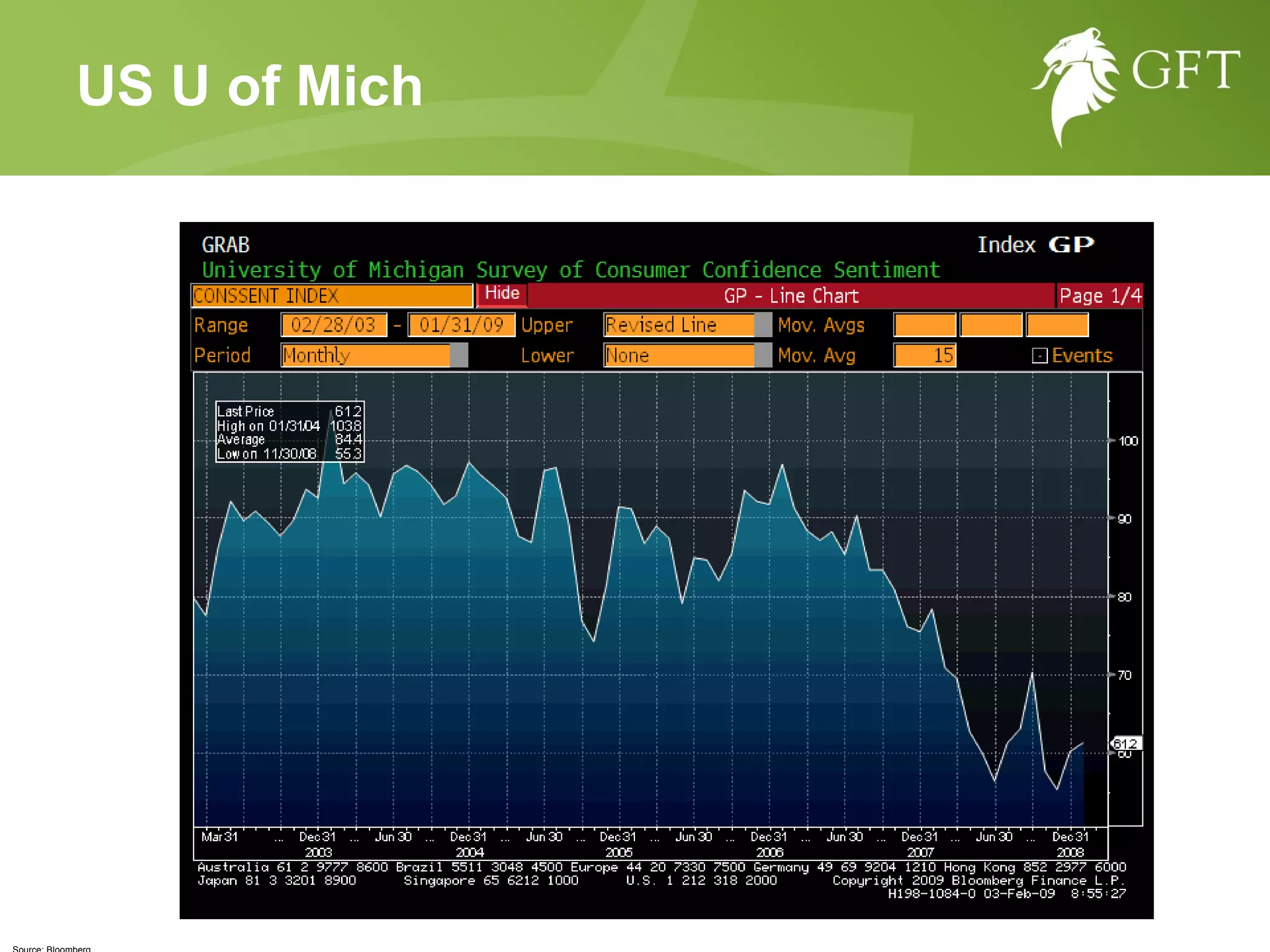Screen dimensions: 1270x952
Task: Toggle the Events checkbox
Action: coord(1039,356)
